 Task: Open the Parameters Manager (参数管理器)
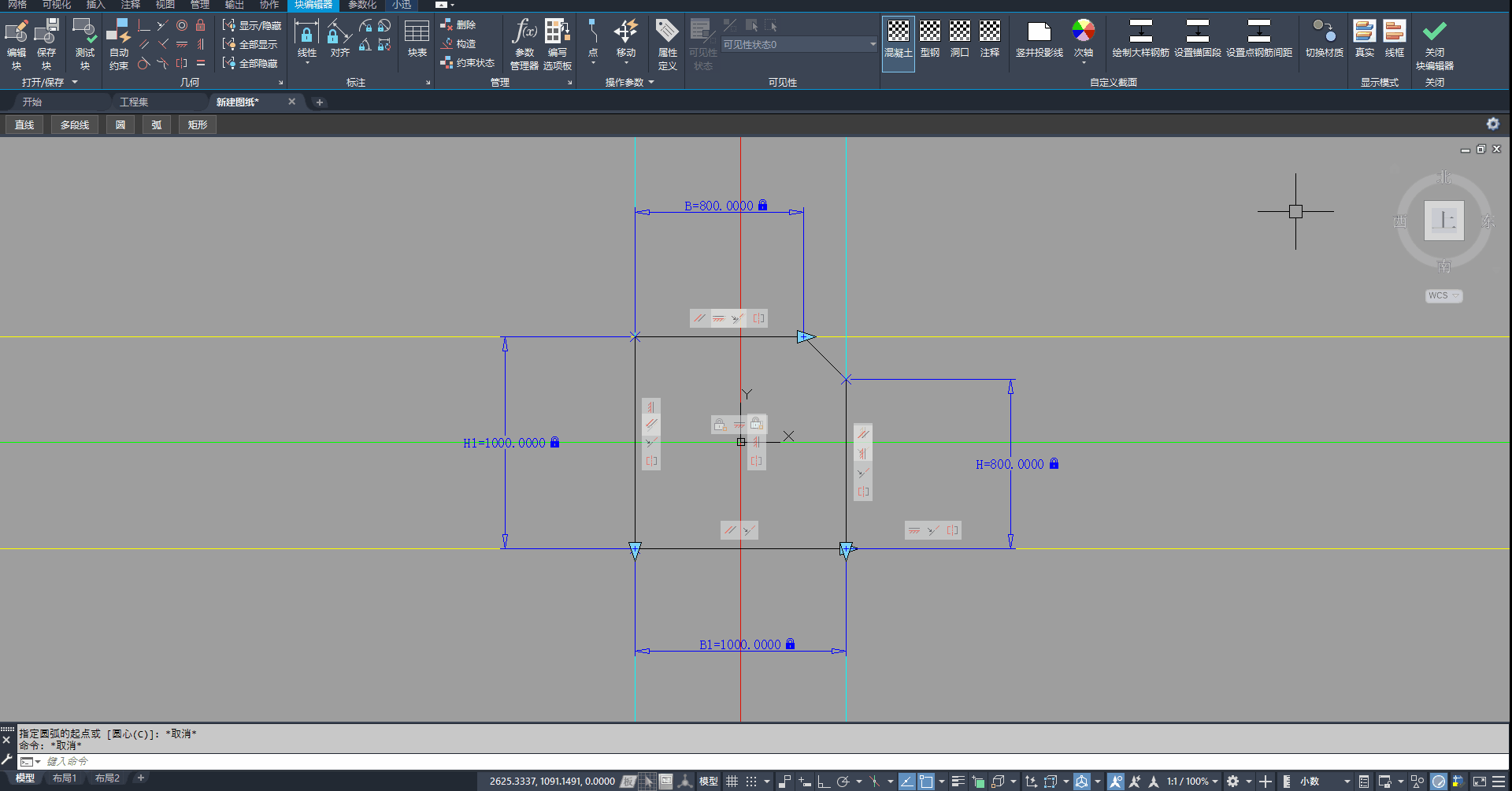[524, 44]
